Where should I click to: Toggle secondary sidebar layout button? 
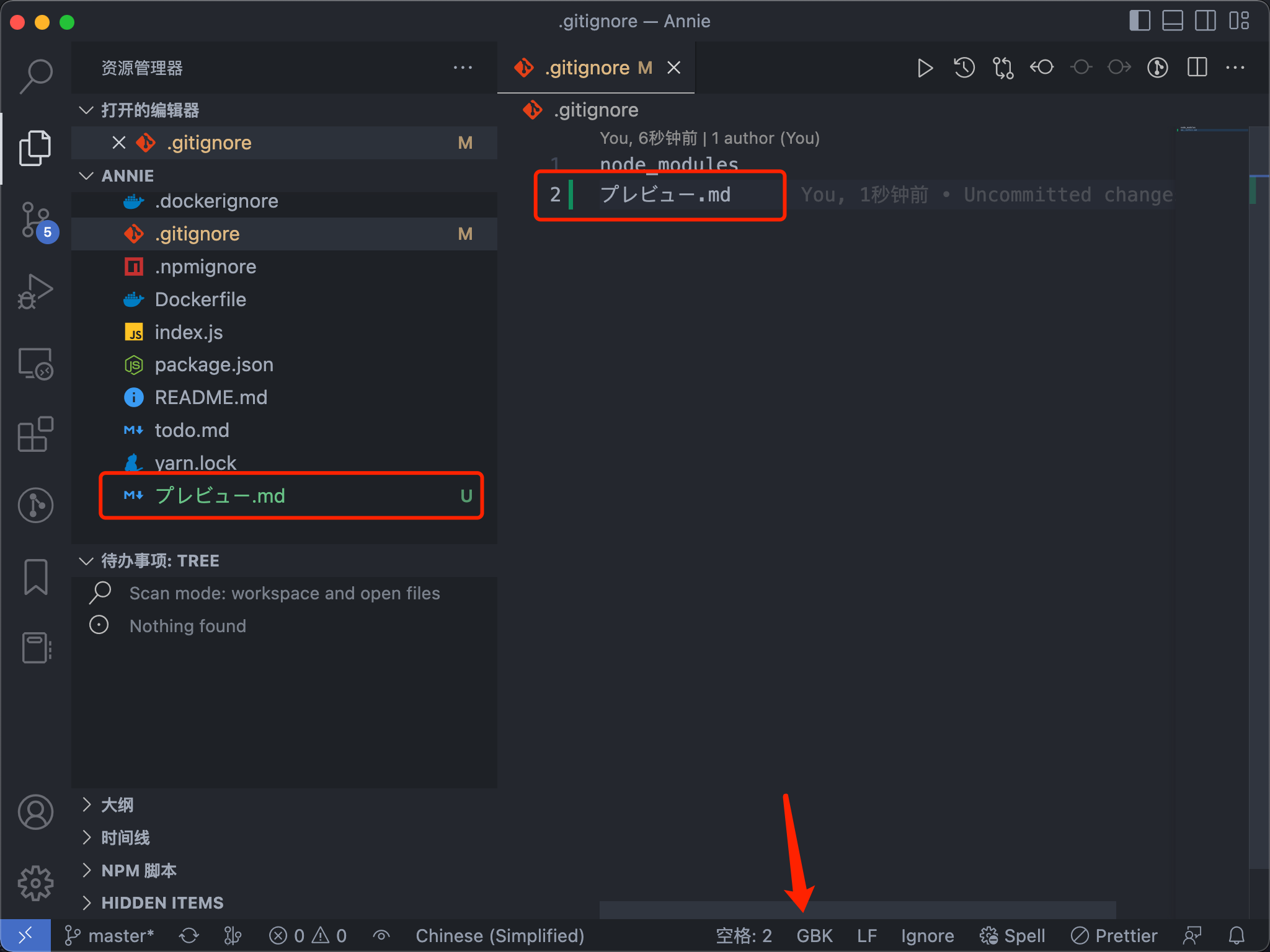[x=1205, y=21]
